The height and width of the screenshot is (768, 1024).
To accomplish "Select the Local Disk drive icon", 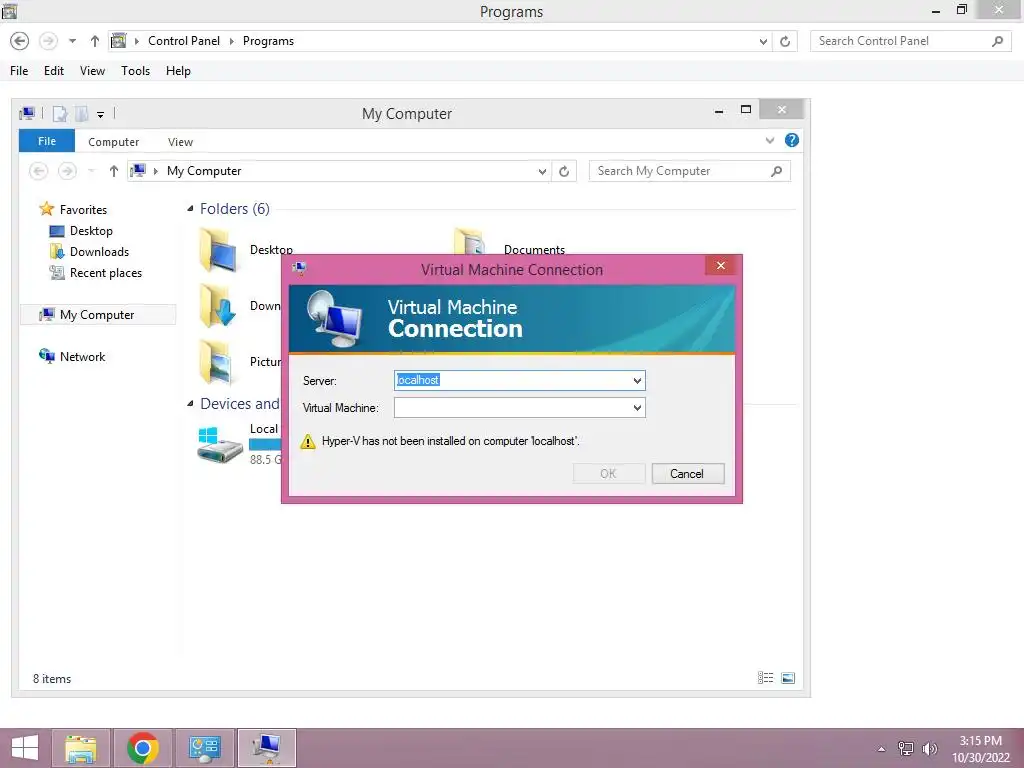I will click(x=220, y=444).
